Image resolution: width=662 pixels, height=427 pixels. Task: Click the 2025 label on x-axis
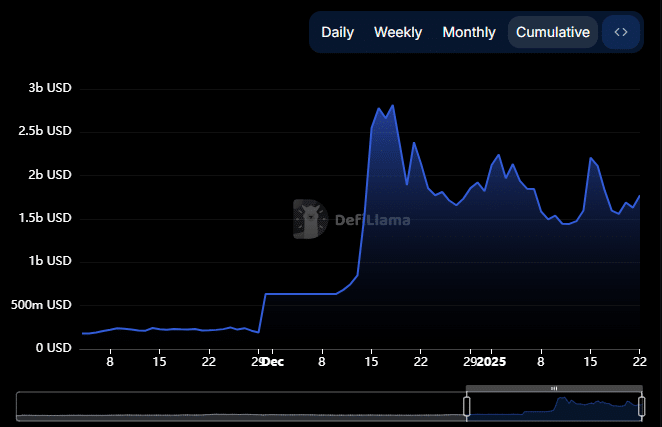[x=492, y=362]
